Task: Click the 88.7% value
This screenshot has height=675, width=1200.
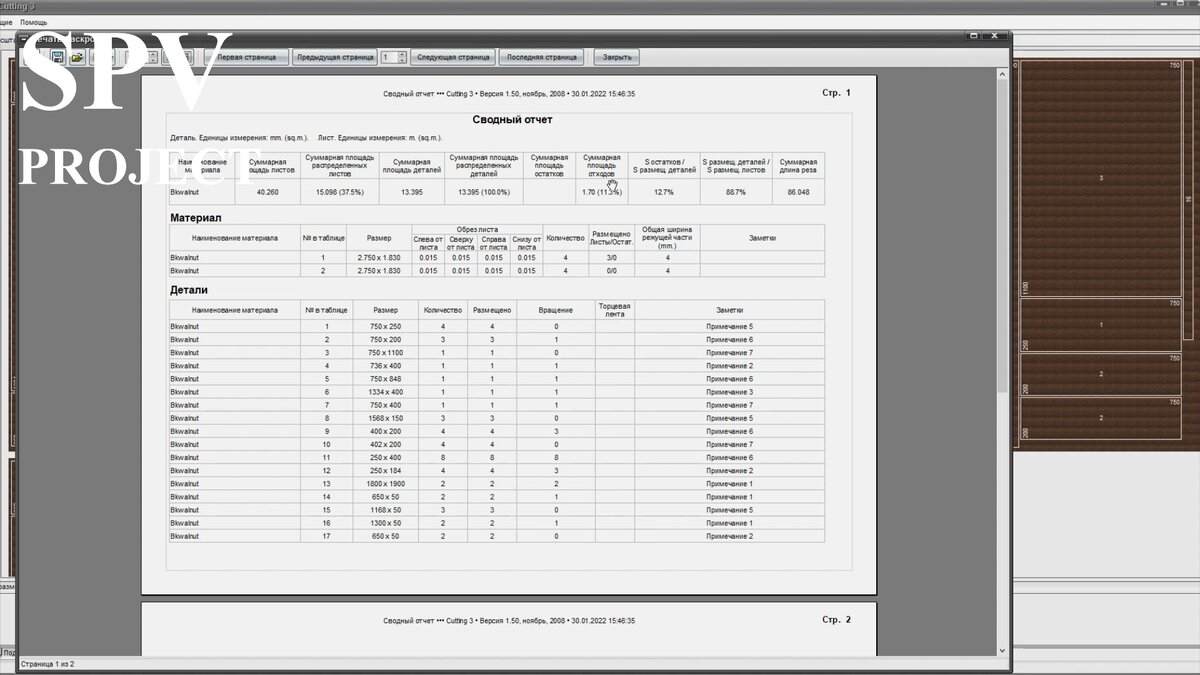Action: [735, 192]
